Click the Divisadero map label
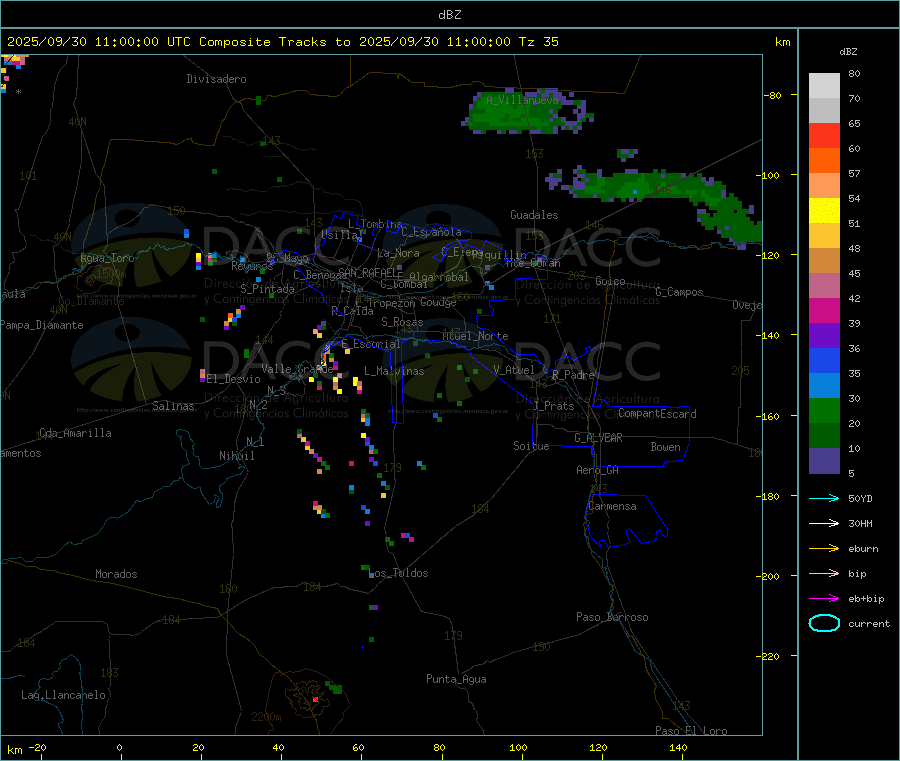 tap(216, 79)
